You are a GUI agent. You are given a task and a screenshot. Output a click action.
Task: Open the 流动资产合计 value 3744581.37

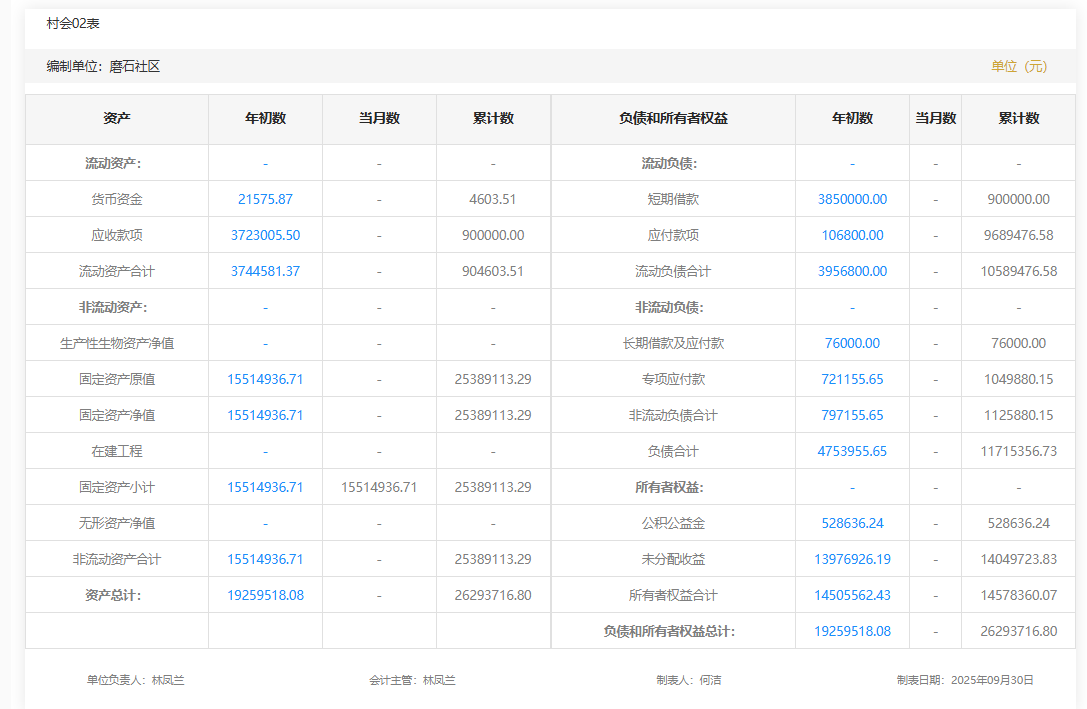tap(265, 271)
